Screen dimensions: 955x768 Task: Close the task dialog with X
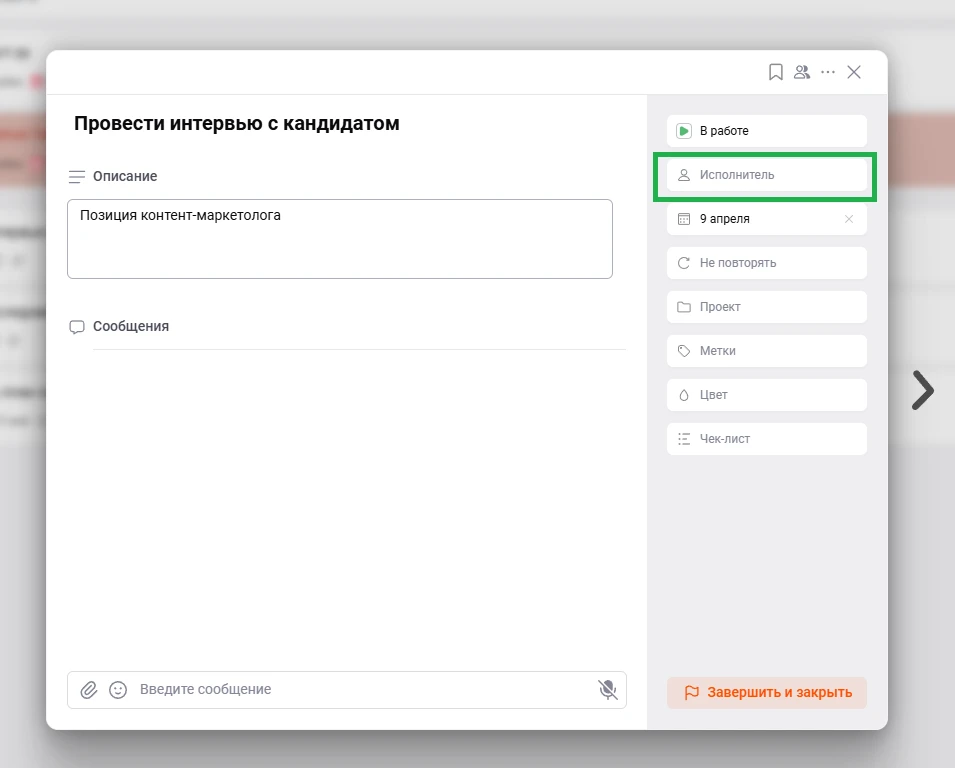[x=854, y=72]
